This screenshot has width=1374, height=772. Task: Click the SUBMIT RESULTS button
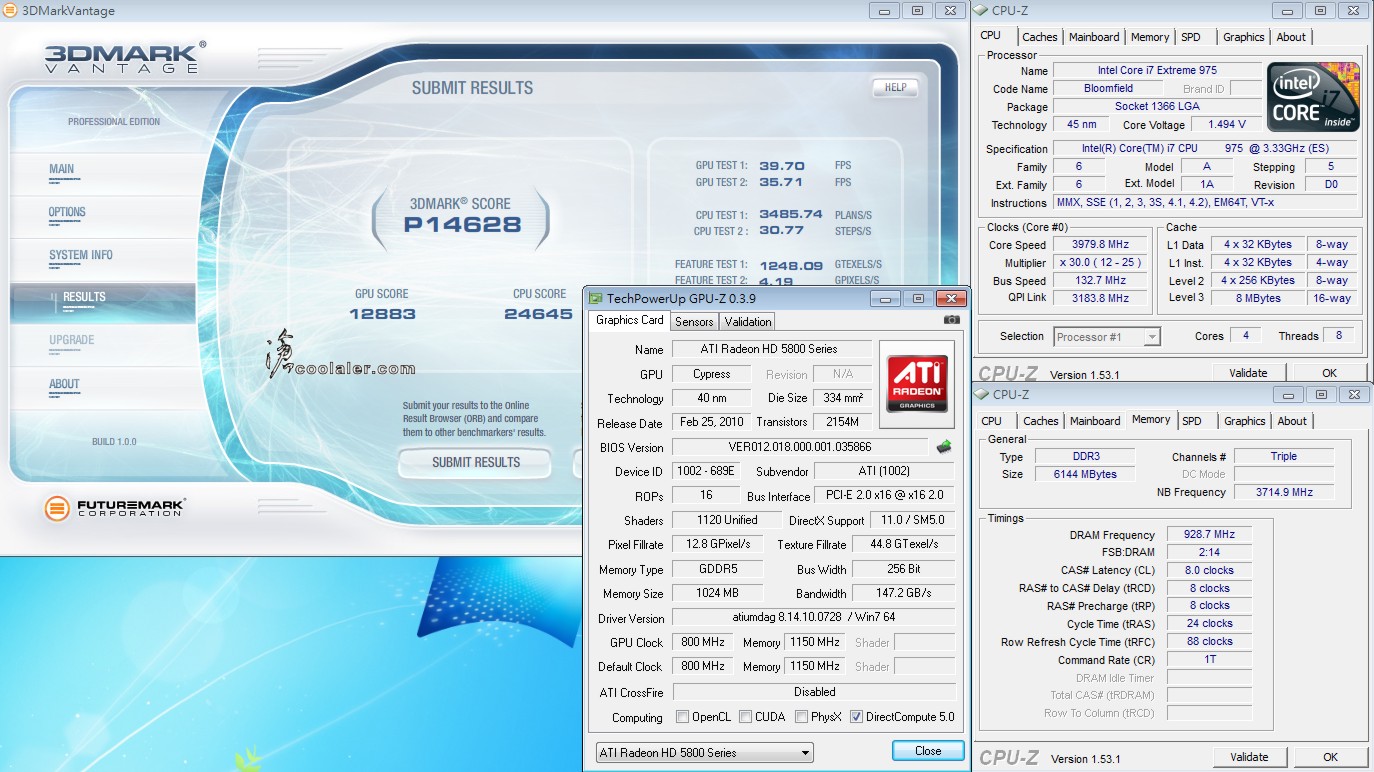476,462
